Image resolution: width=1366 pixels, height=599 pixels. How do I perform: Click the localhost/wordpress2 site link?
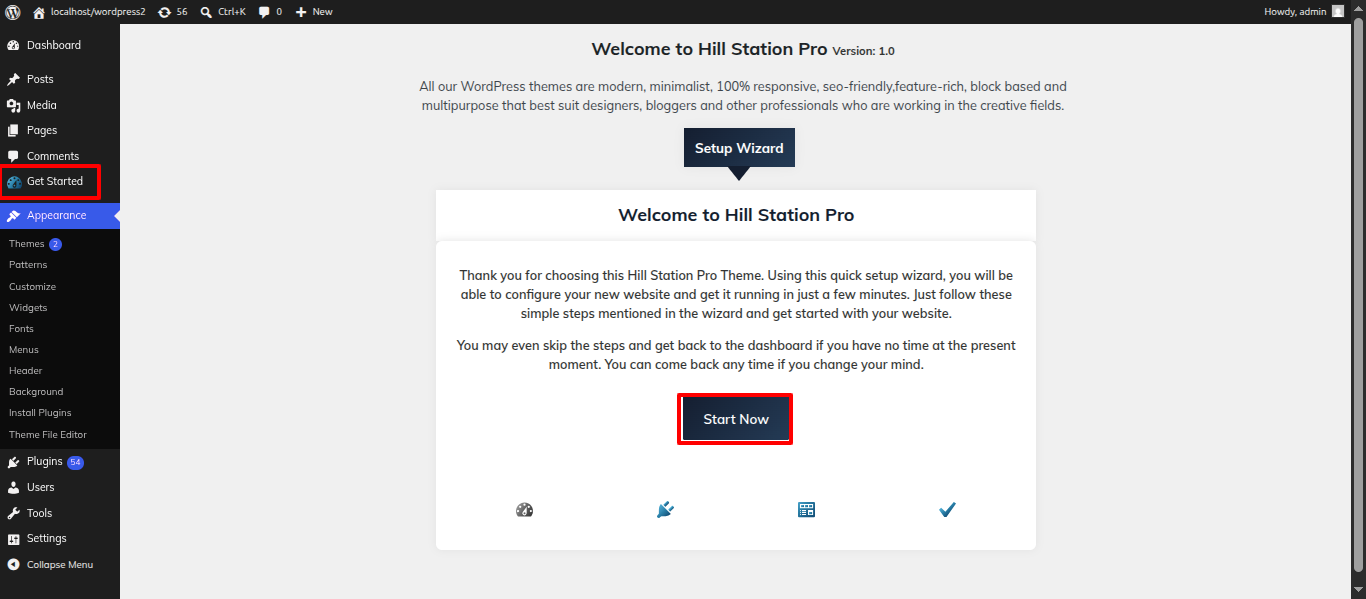click(x=98, y=12)
